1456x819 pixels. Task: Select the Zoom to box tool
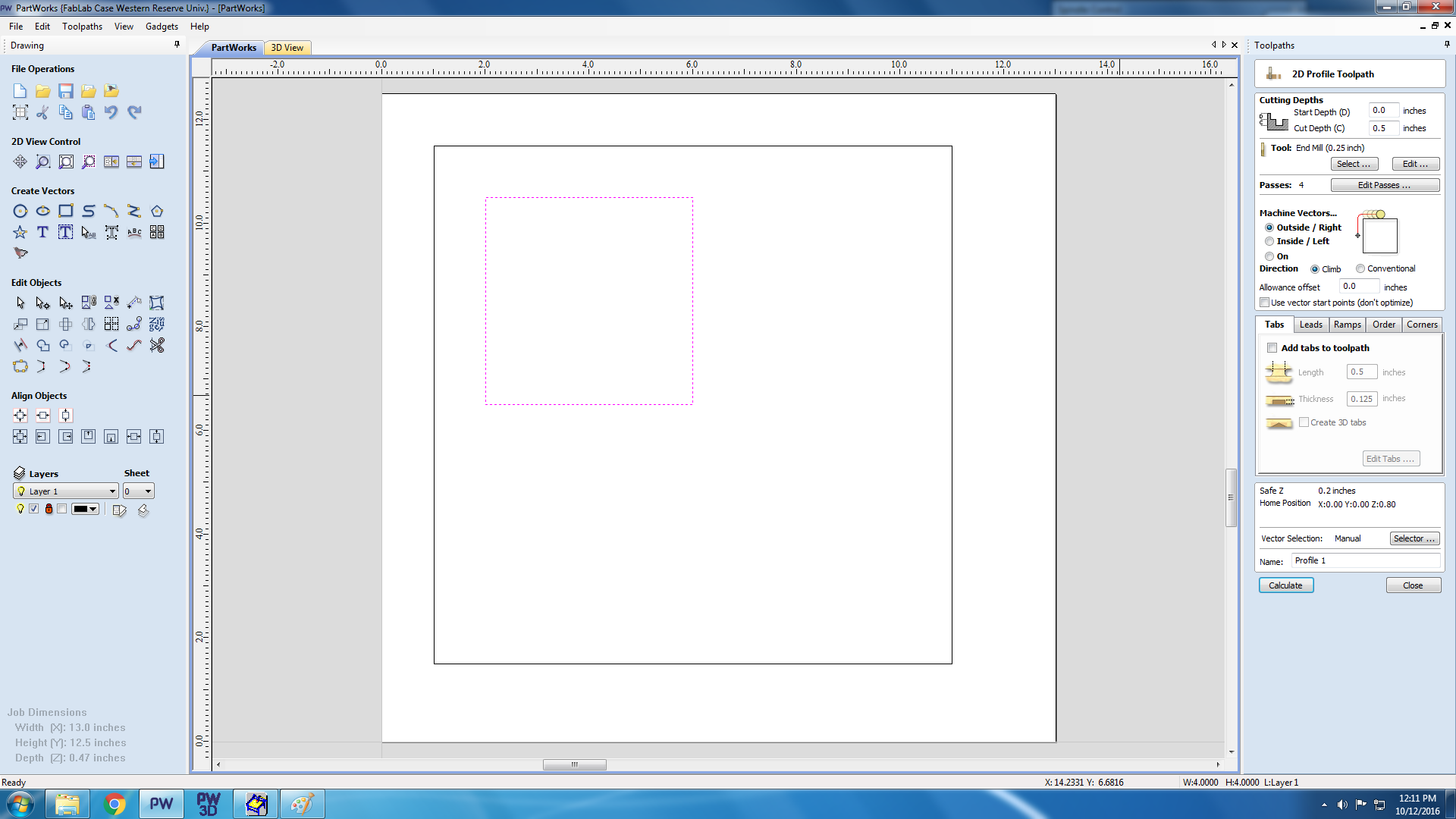tap(43, 162)
